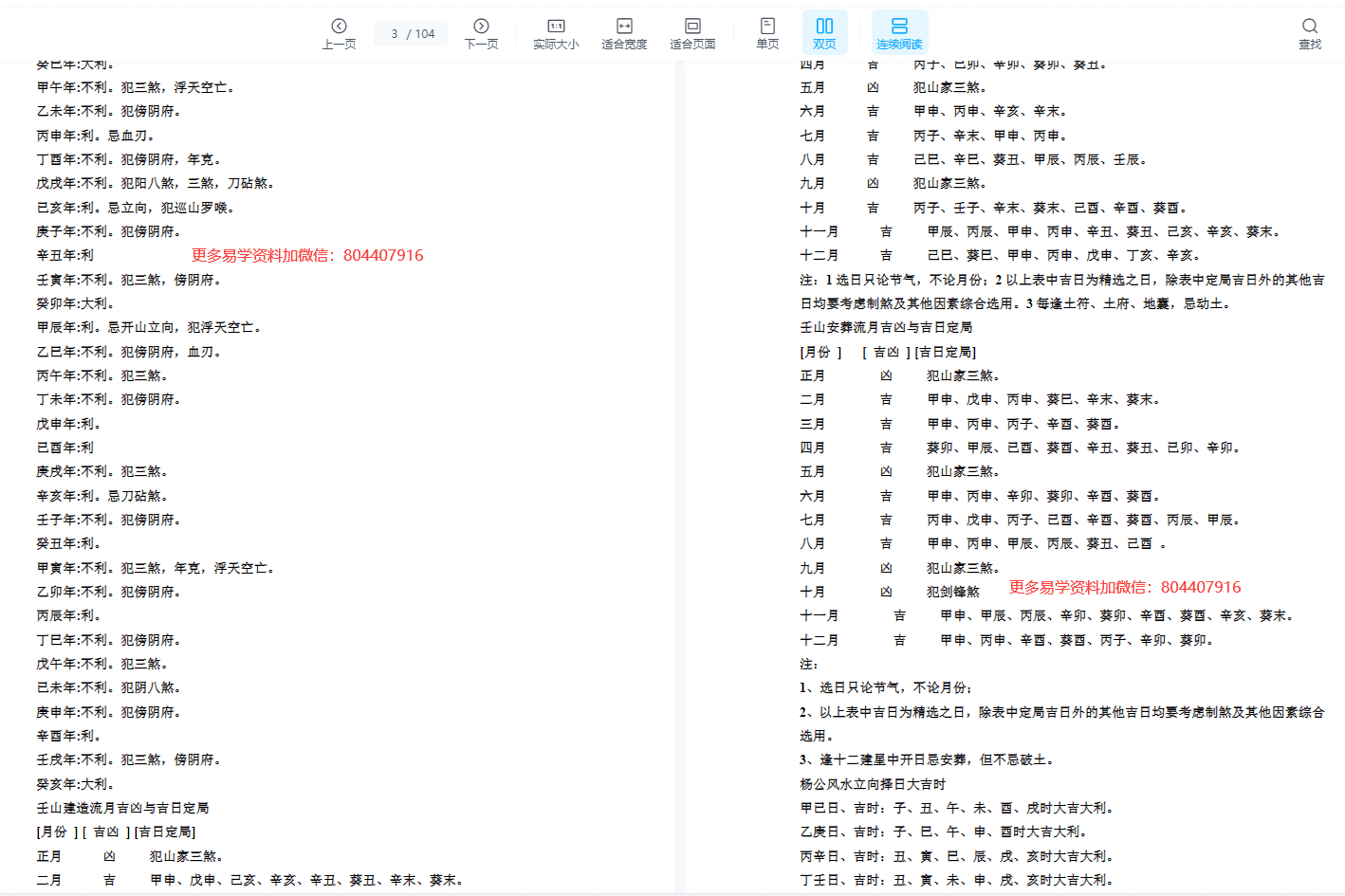Set zoom to actual size (实际大小)
Image resolution: width=1345 pixels, height=896 pixels.
(556, 32)
